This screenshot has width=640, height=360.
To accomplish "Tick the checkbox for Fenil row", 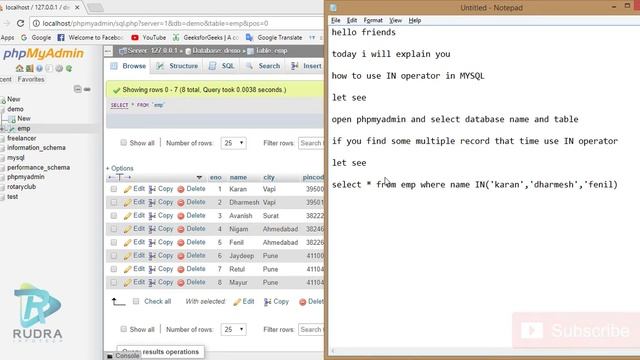I will (x=113, y=242).
